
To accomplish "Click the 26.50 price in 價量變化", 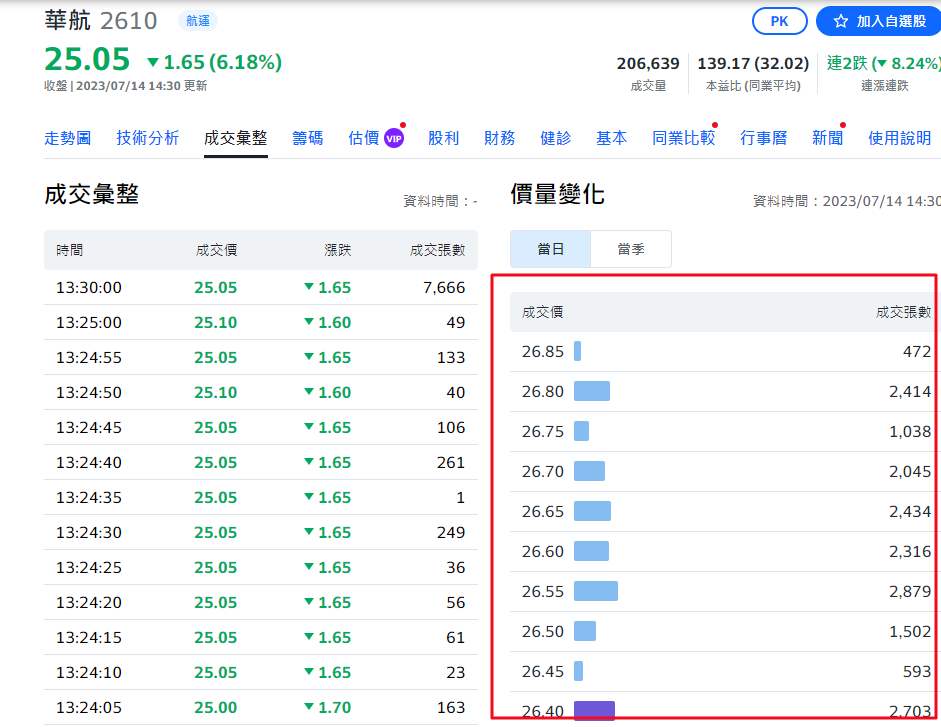I will click(x=543, y=632).
